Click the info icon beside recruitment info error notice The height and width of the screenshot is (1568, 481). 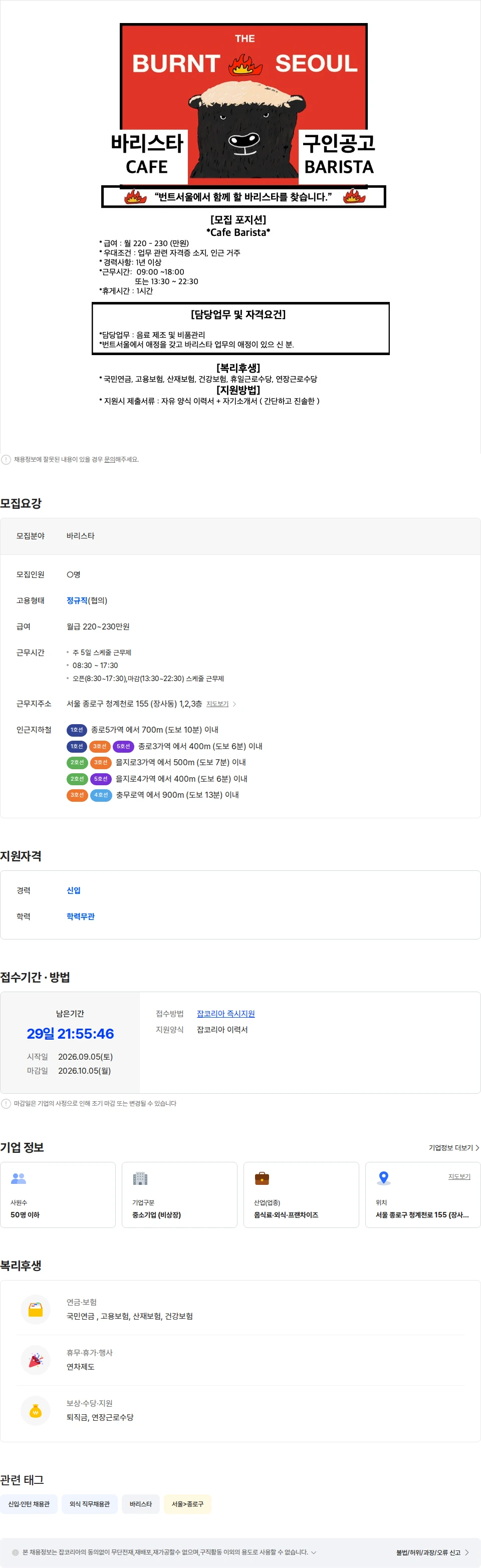point(6,460)
